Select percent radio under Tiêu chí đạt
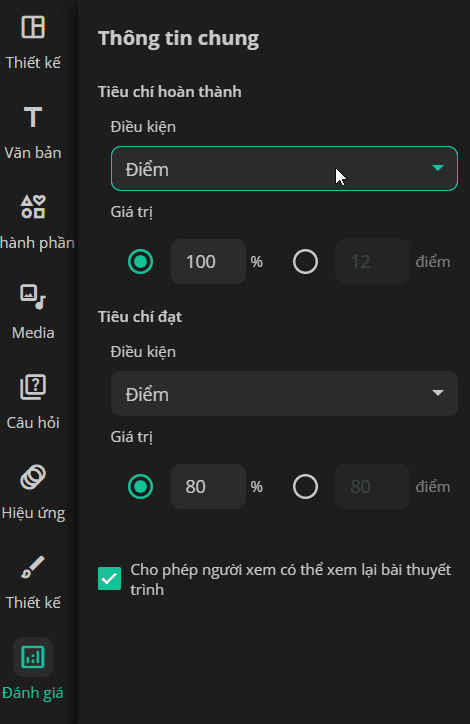The height and width of the screenshot is (724, 470). point(140,487)
